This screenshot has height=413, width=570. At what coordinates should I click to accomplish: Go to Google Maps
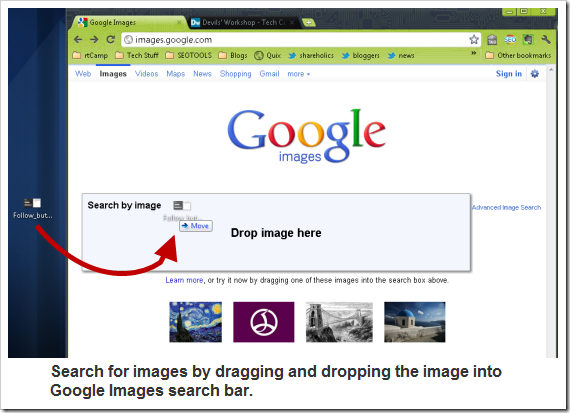(176, 74)
